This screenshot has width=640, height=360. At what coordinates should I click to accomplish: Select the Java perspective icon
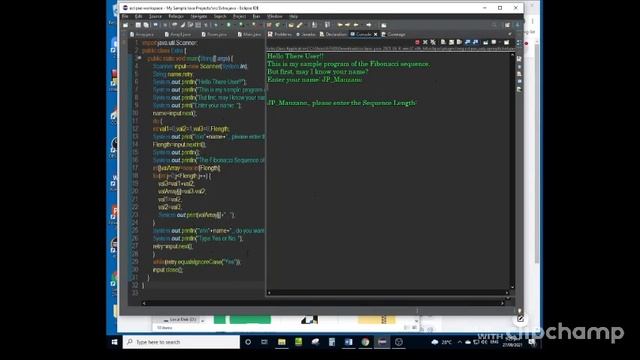[518, 25]
